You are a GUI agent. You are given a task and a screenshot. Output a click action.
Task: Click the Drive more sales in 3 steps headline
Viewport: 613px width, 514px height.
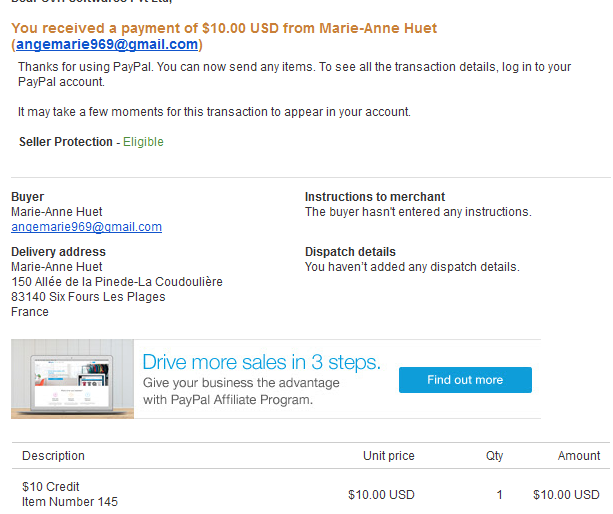point(261,362)
